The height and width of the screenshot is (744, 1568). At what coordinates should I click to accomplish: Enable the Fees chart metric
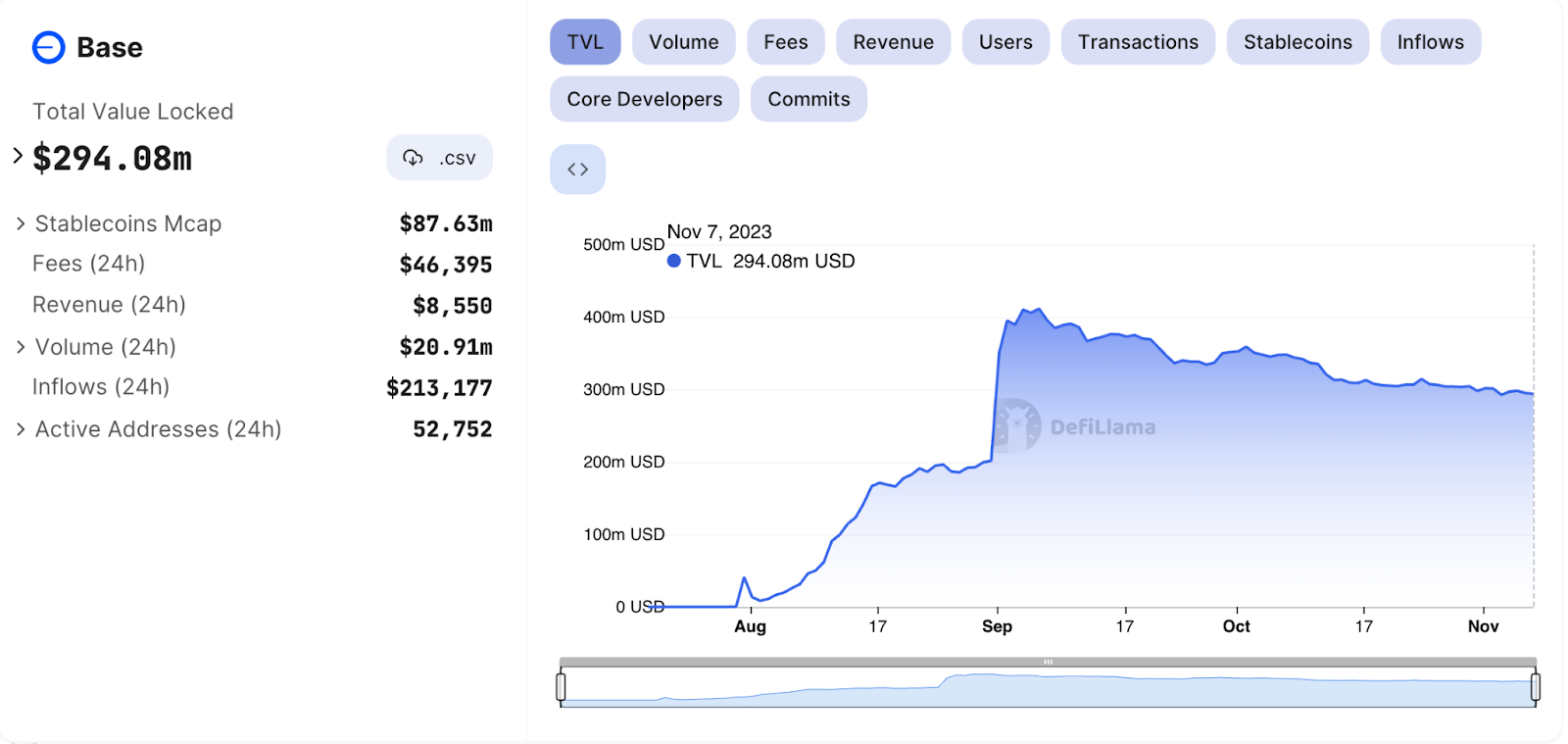click(x=785, y=42)
